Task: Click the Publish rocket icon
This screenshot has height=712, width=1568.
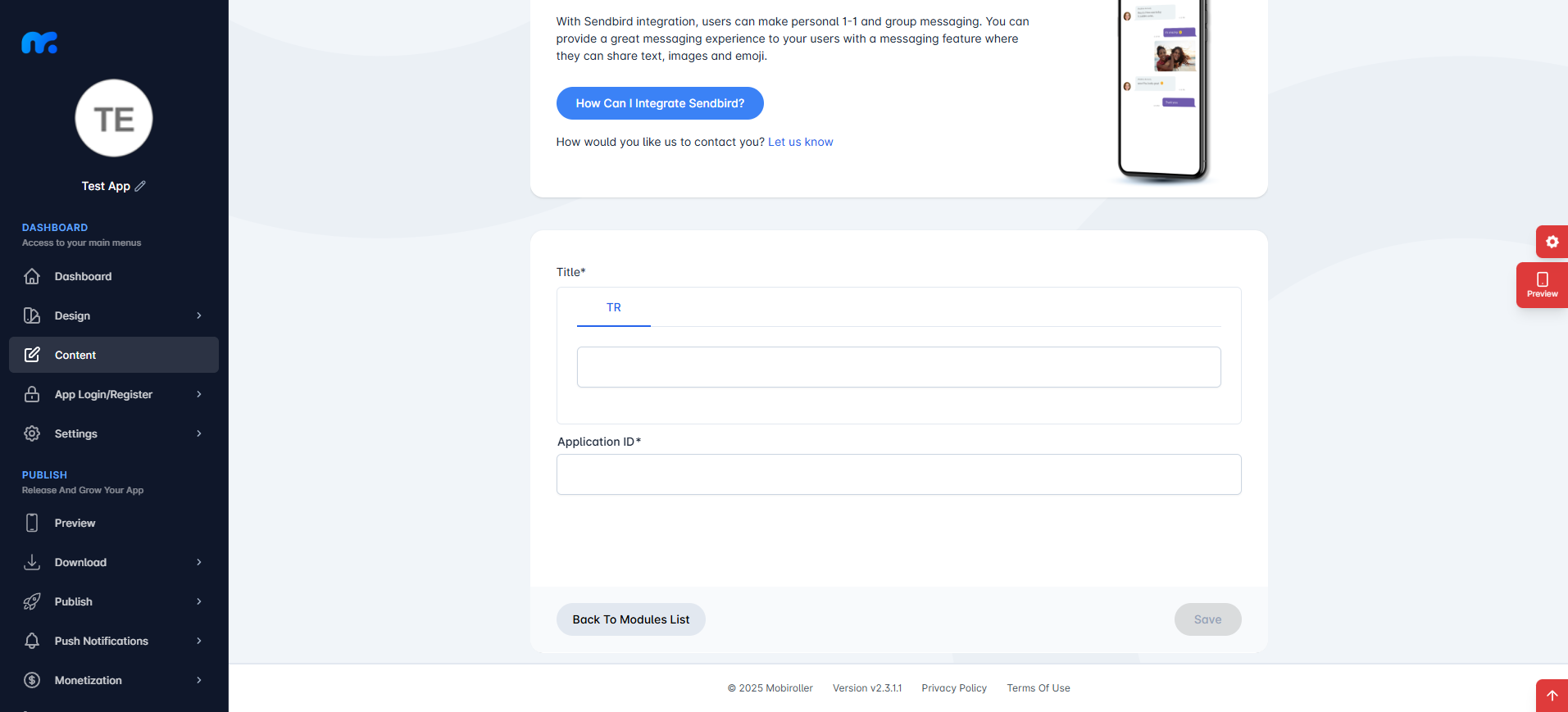Action: coord(32,601)
